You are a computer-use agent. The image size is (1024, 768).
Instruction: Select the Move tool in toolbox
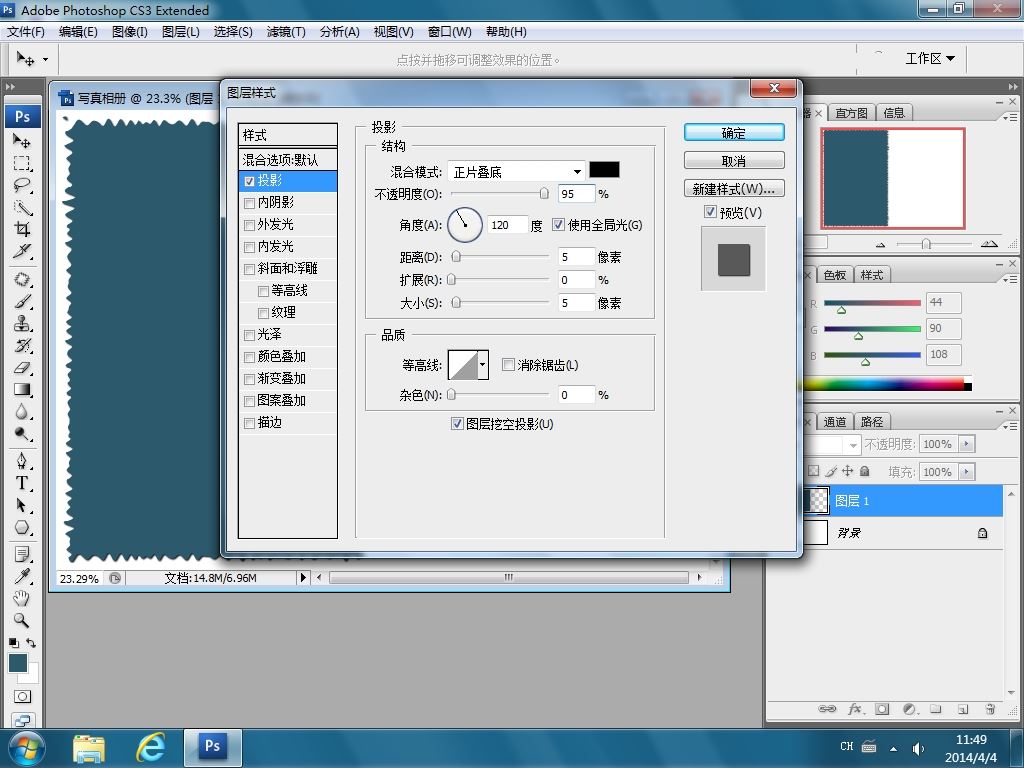(22, 140)
